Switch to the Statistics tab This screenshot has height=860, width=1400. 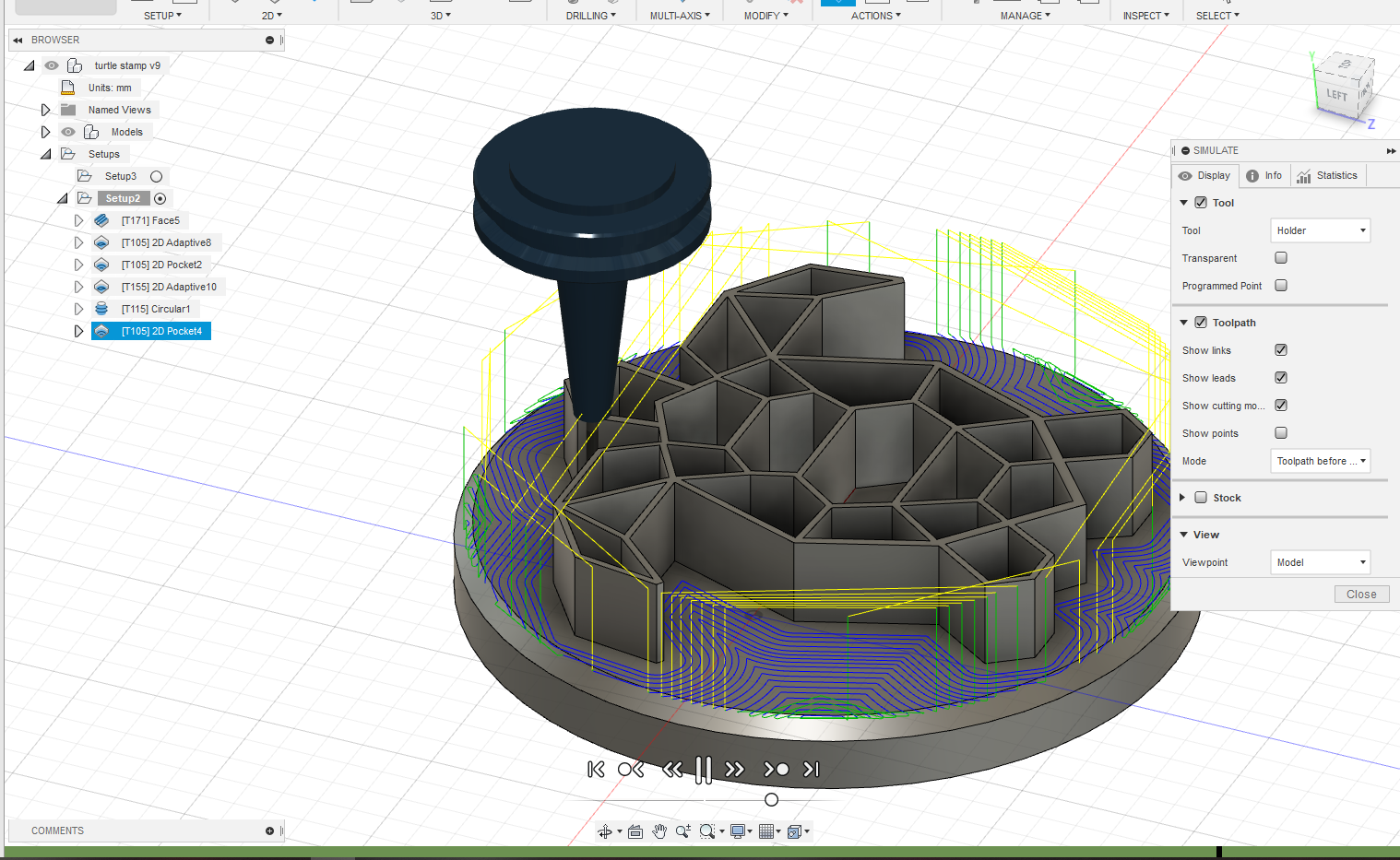pos(1327,176)
